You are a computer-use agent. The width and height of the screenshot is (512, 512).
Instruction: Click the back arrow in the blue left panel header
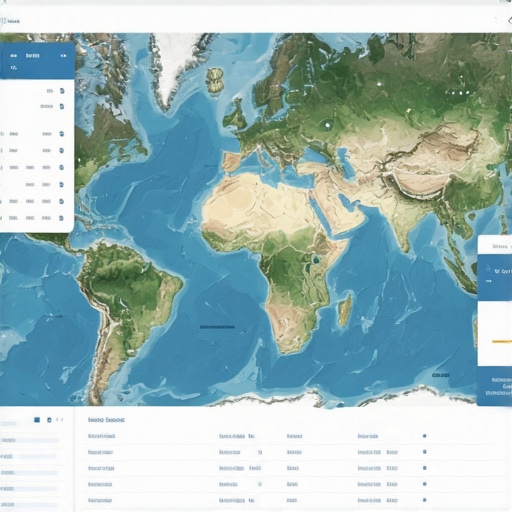click(14, 56)
